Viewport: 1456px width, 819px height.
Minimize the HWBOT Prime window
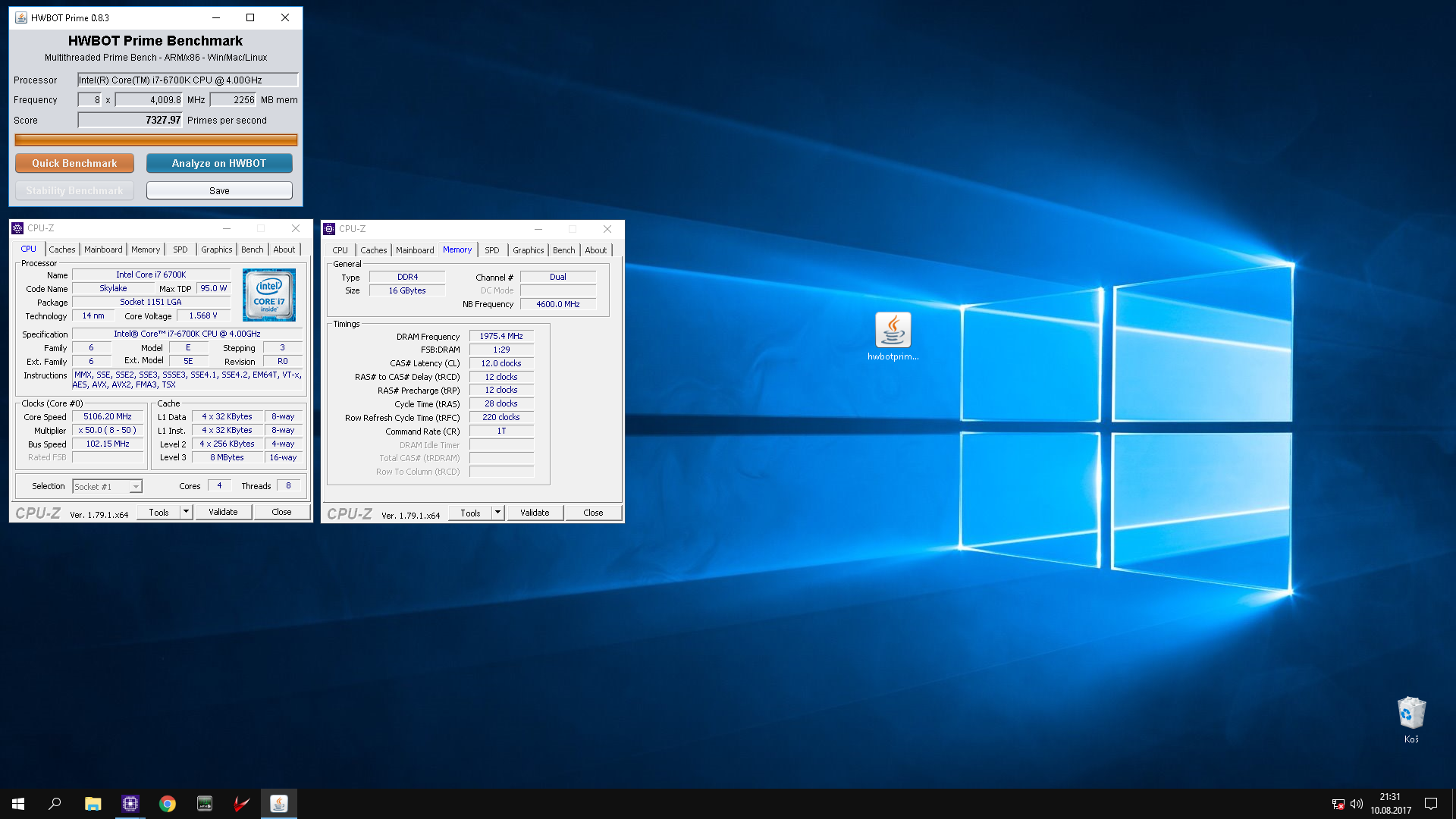(x=216, y=17)
